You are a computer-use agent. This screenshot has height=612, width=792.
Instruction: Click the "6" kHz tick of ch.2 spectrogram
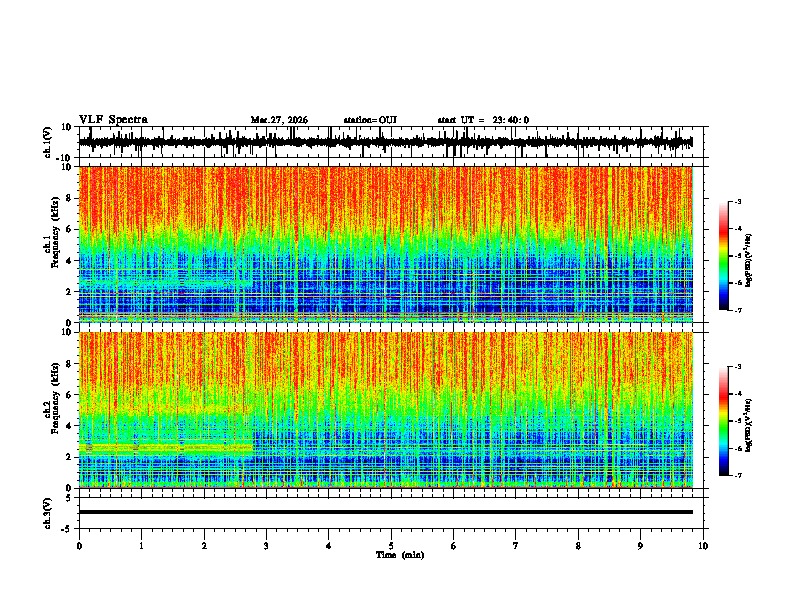[x=69, y=394]
